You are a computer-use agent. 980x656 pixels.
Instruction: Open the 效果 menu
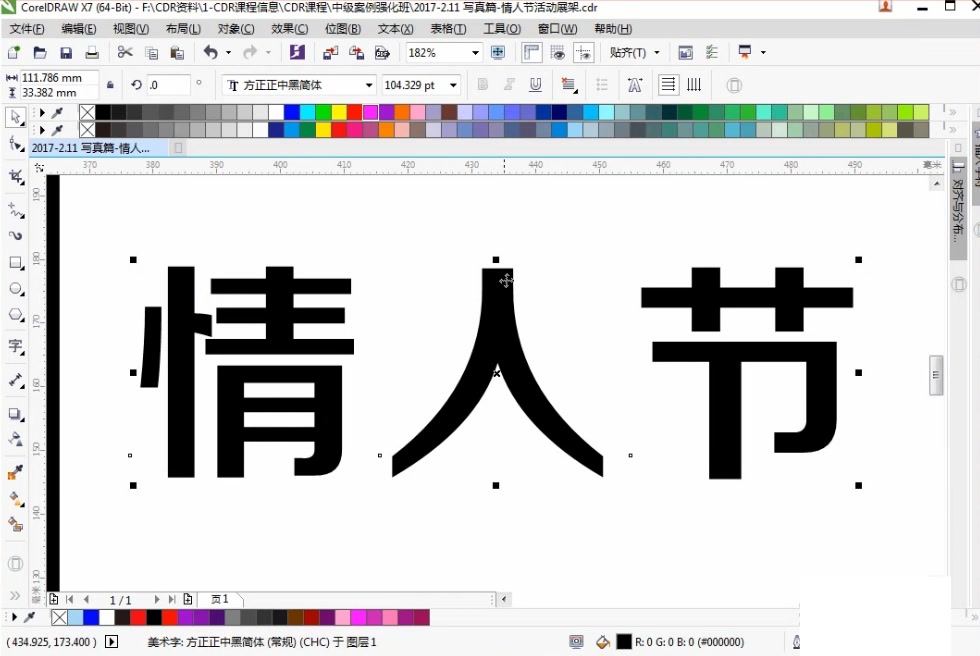pos(290,29)
